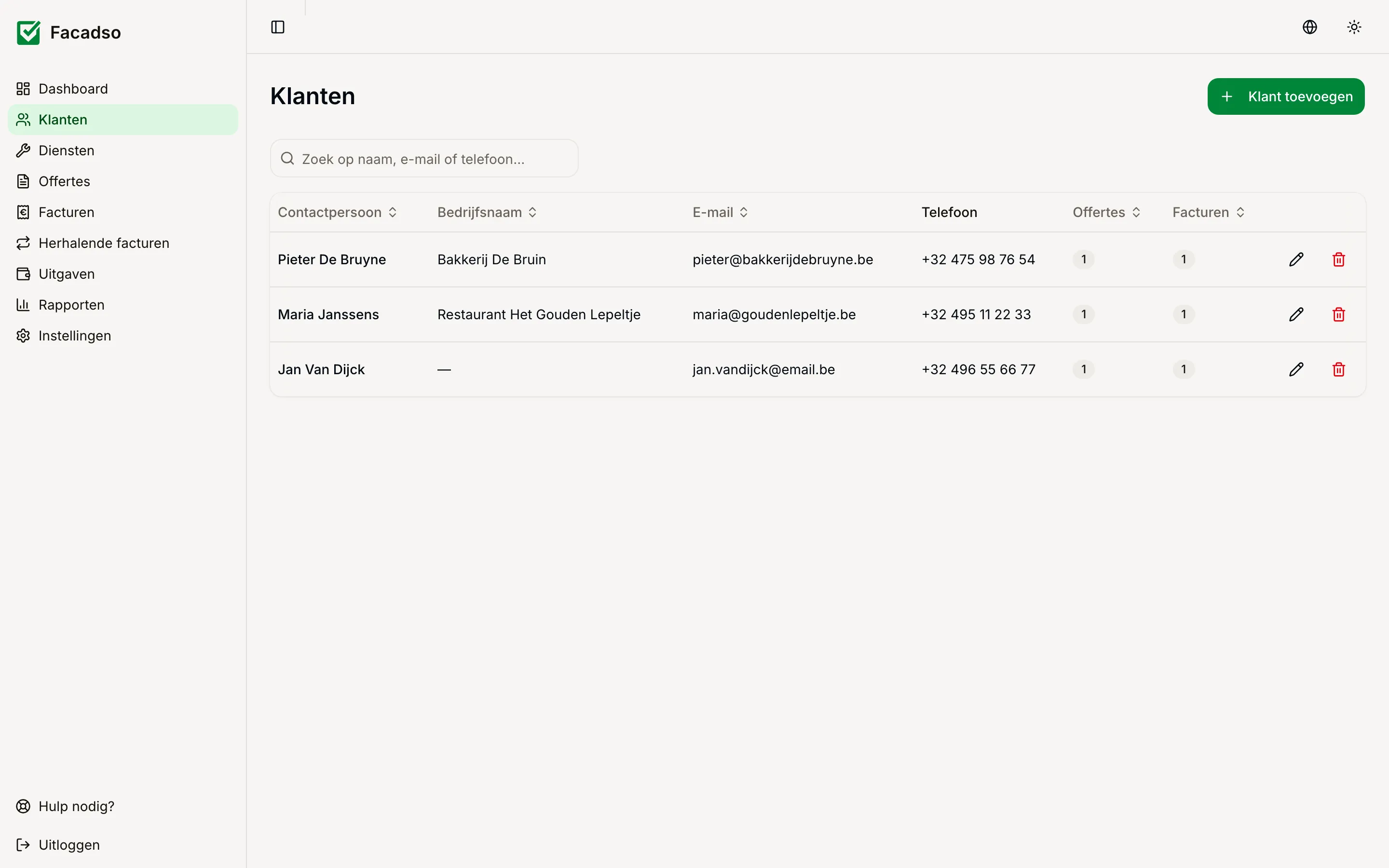The image size is (1389, 868).
Task: Delete Pieter De Bruyne with trash icon
Action: (x=1338, y=259)
